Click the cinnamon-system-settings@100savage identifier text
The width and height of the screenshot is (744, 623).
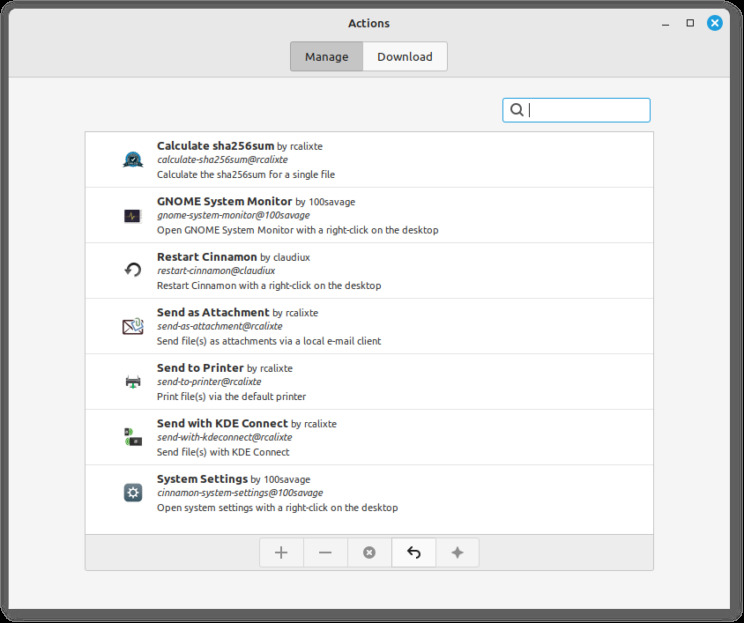coord(240,493)
